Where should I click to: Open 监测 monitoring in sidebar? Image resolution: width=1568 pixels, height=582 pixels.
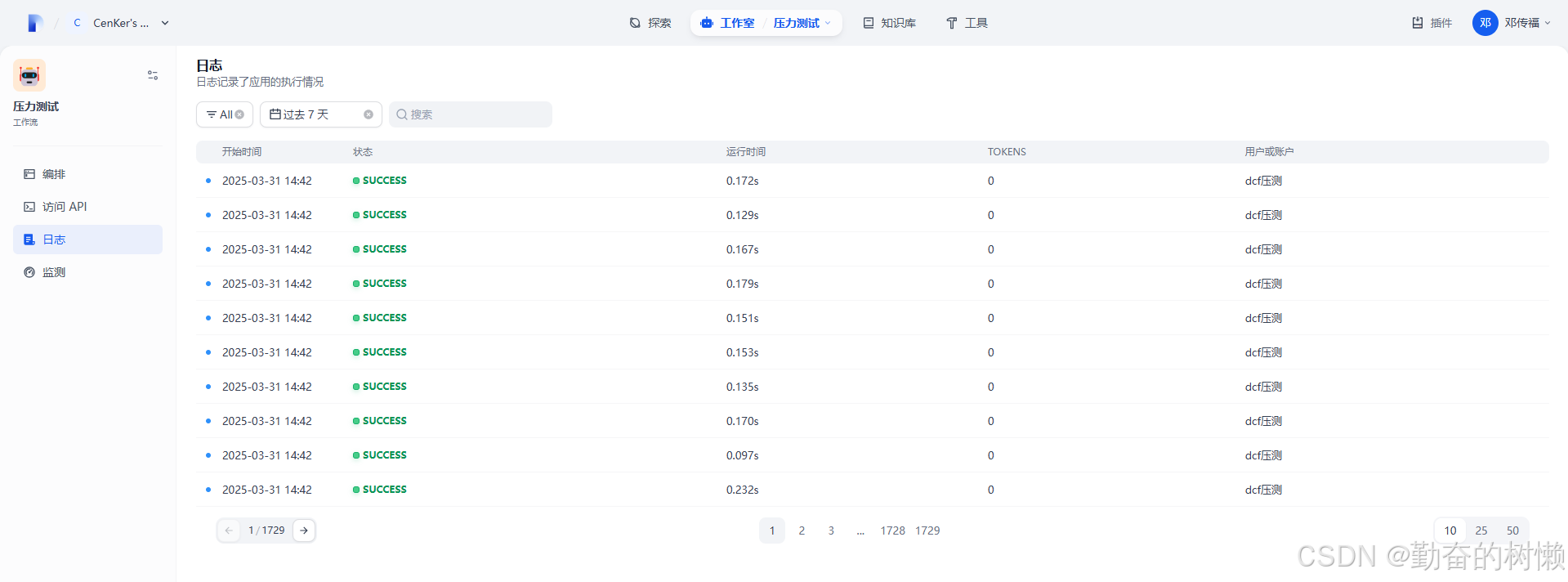54,272
